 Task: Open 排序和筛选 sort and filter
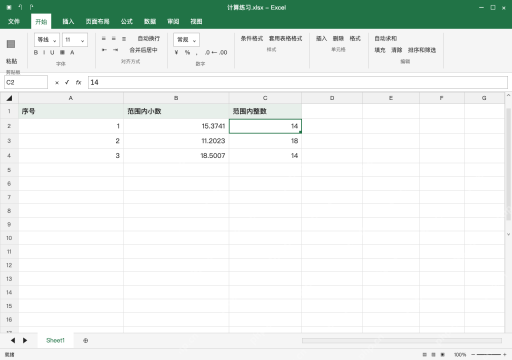[x=422, y=50]
